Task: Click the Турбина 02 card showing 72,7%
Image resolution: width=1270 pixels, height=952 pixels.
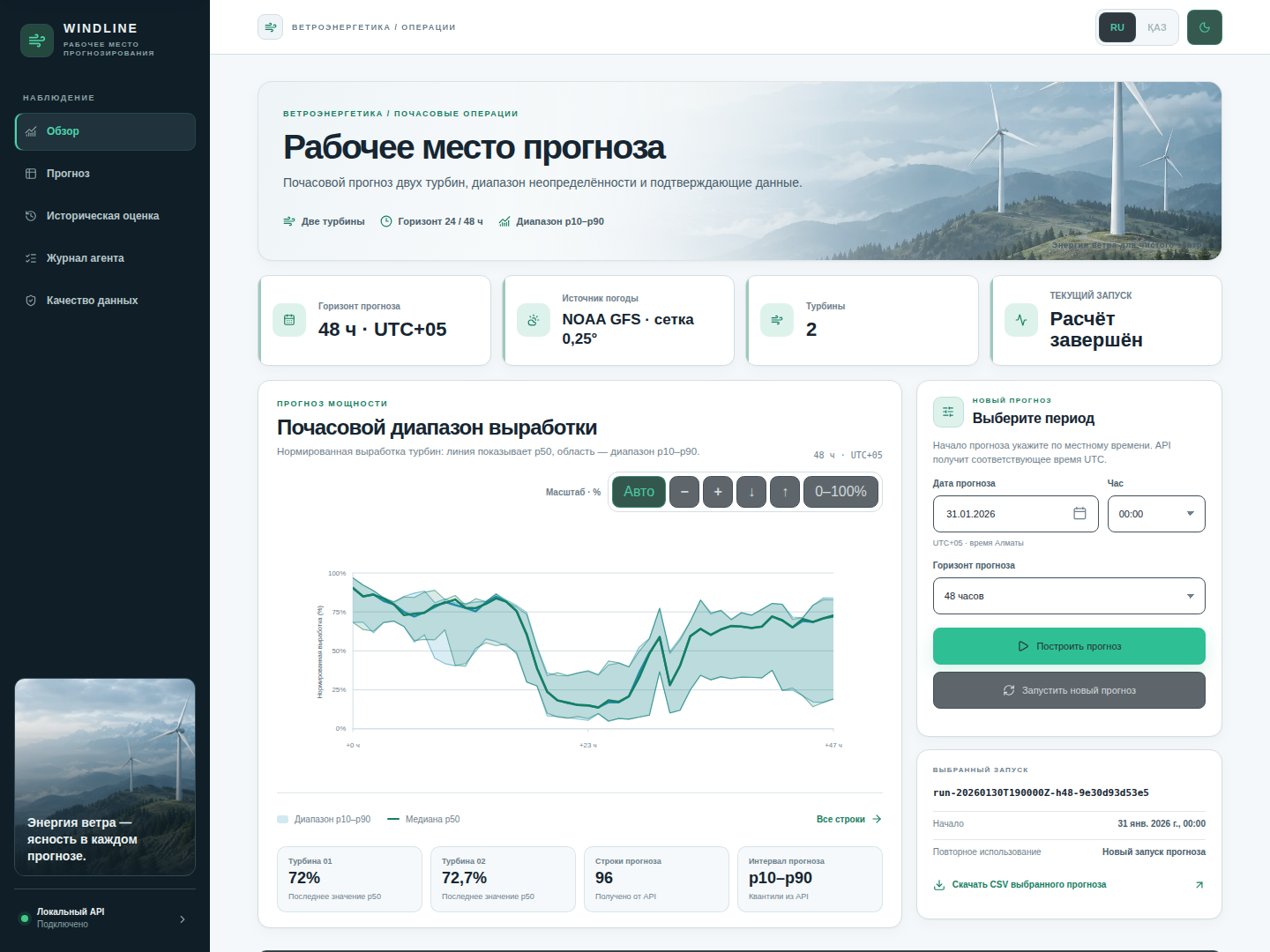Action: 503,879
